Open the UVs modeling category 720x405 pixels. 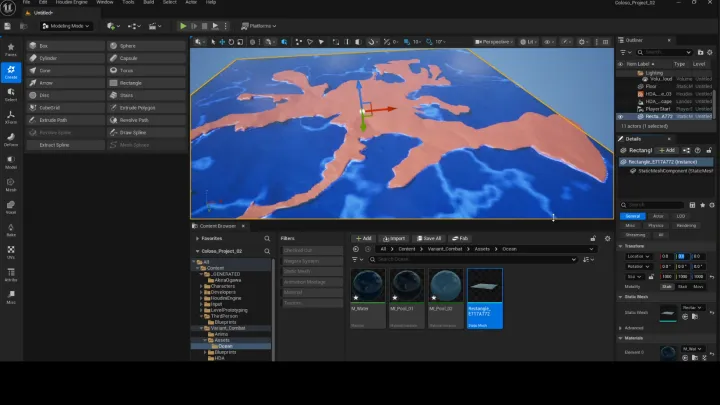[11, 252]
